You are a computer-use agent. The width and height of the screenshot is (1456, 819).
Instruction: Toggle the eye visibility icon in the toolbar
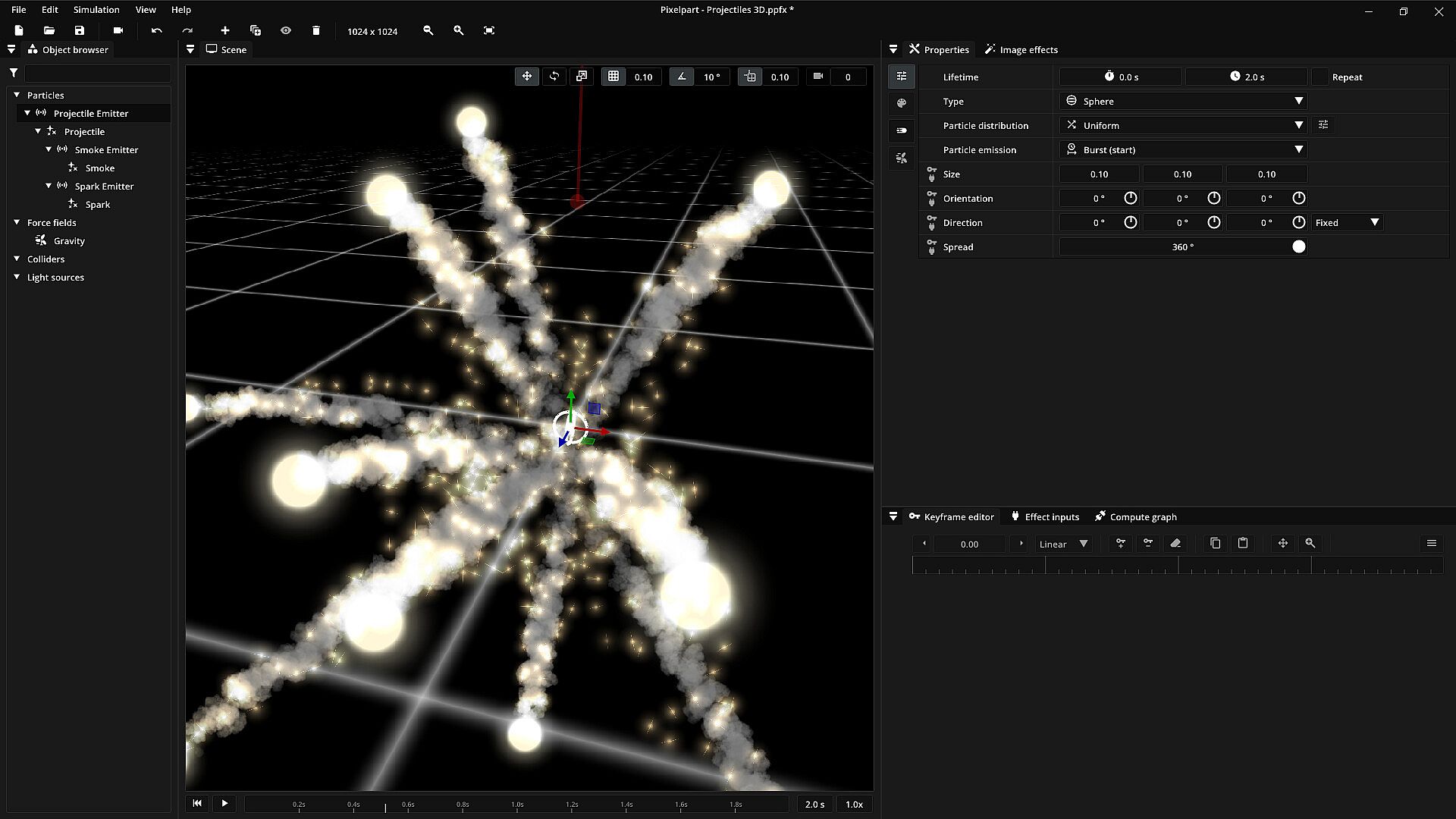point(286,30)
